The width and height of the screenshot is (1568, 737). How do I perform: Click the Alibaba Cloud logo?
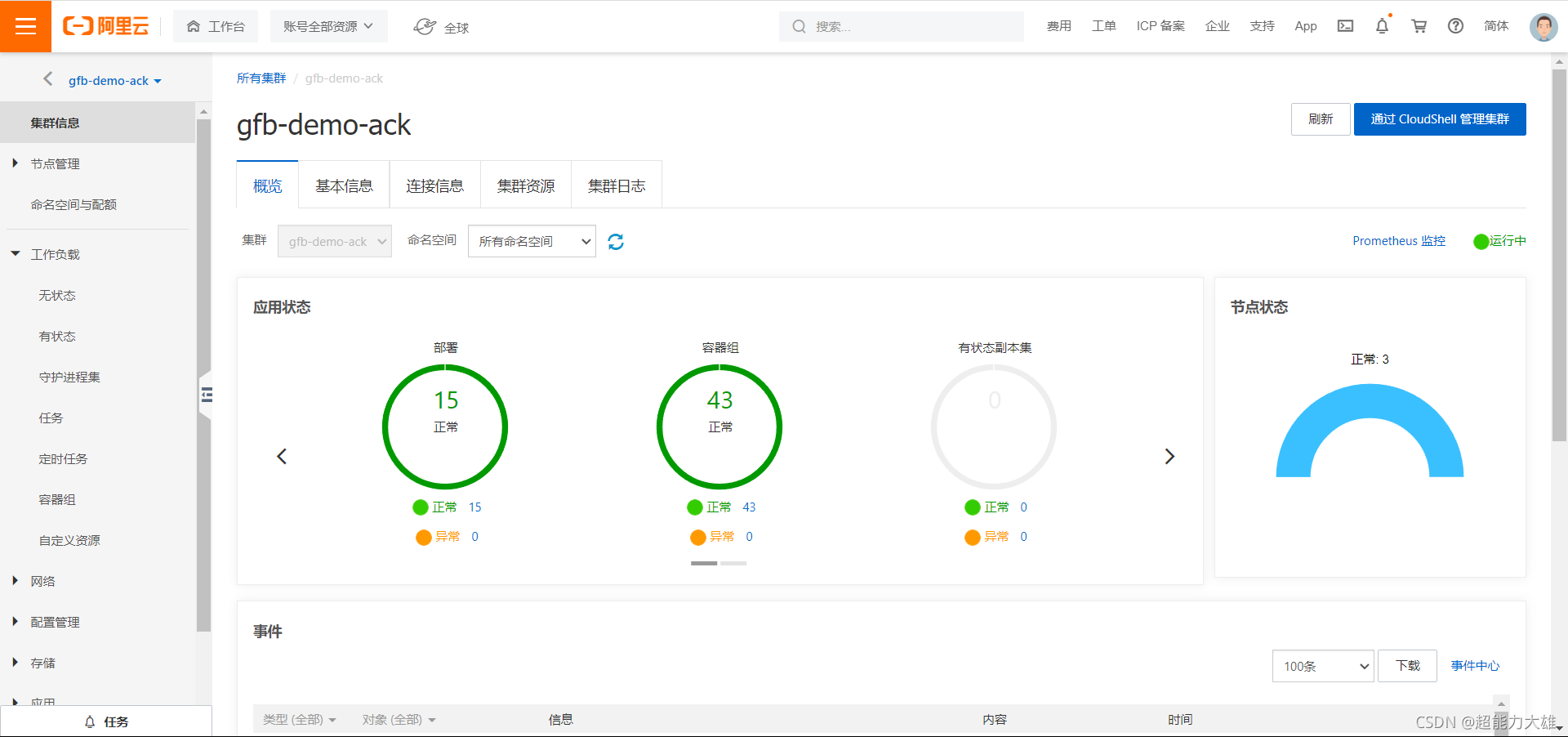pyautogui.click(x=106, y=26)
